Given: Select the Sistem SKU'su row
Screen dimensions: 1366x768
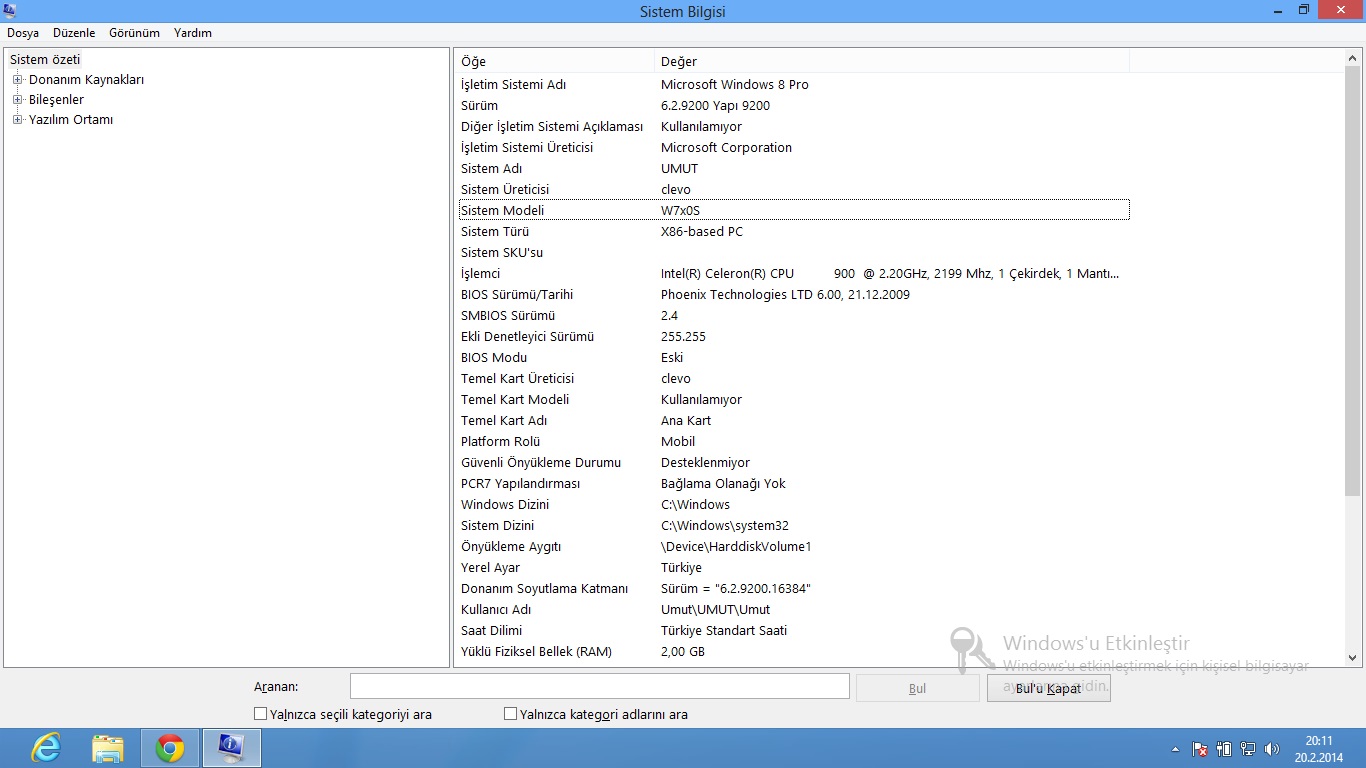Looking at the screenshot, I should [x=794, y=253].
